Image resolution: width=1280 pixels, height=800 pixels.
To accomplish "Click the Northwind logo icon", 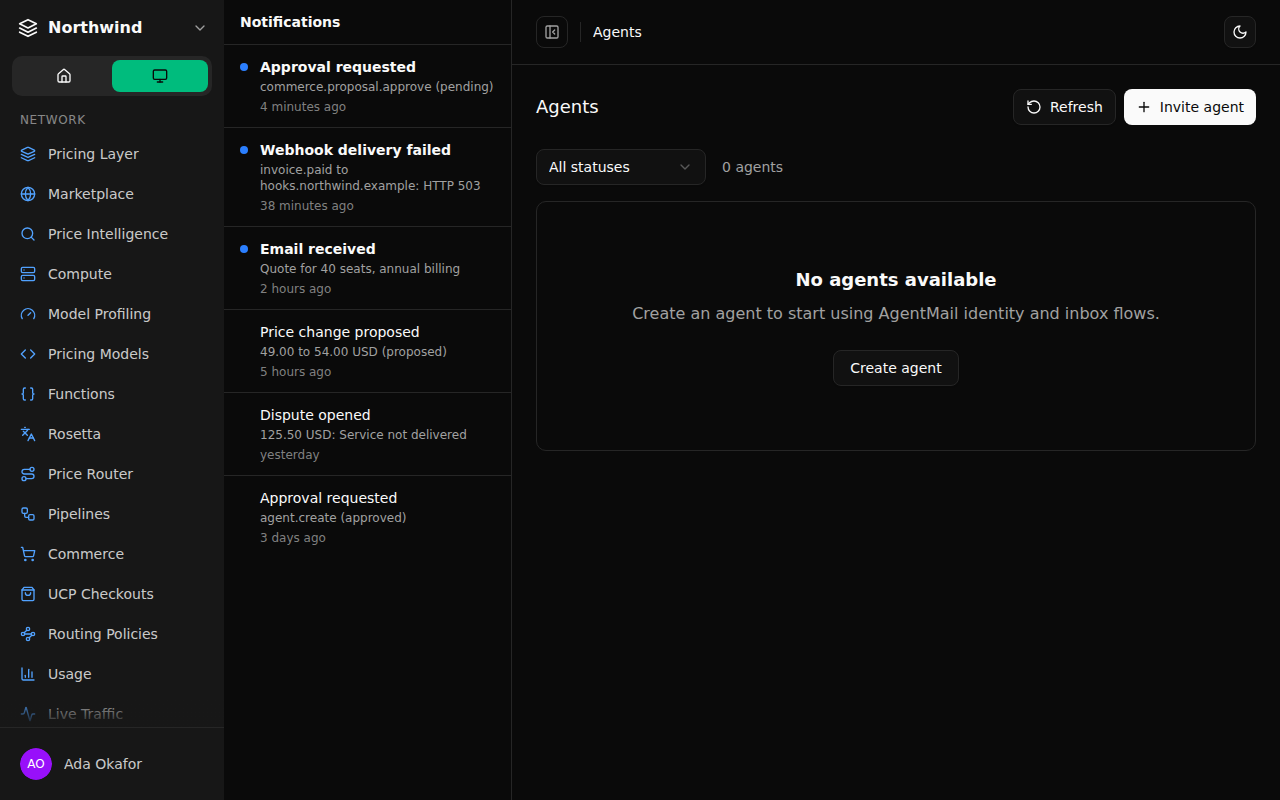I will tap(28, 28).
